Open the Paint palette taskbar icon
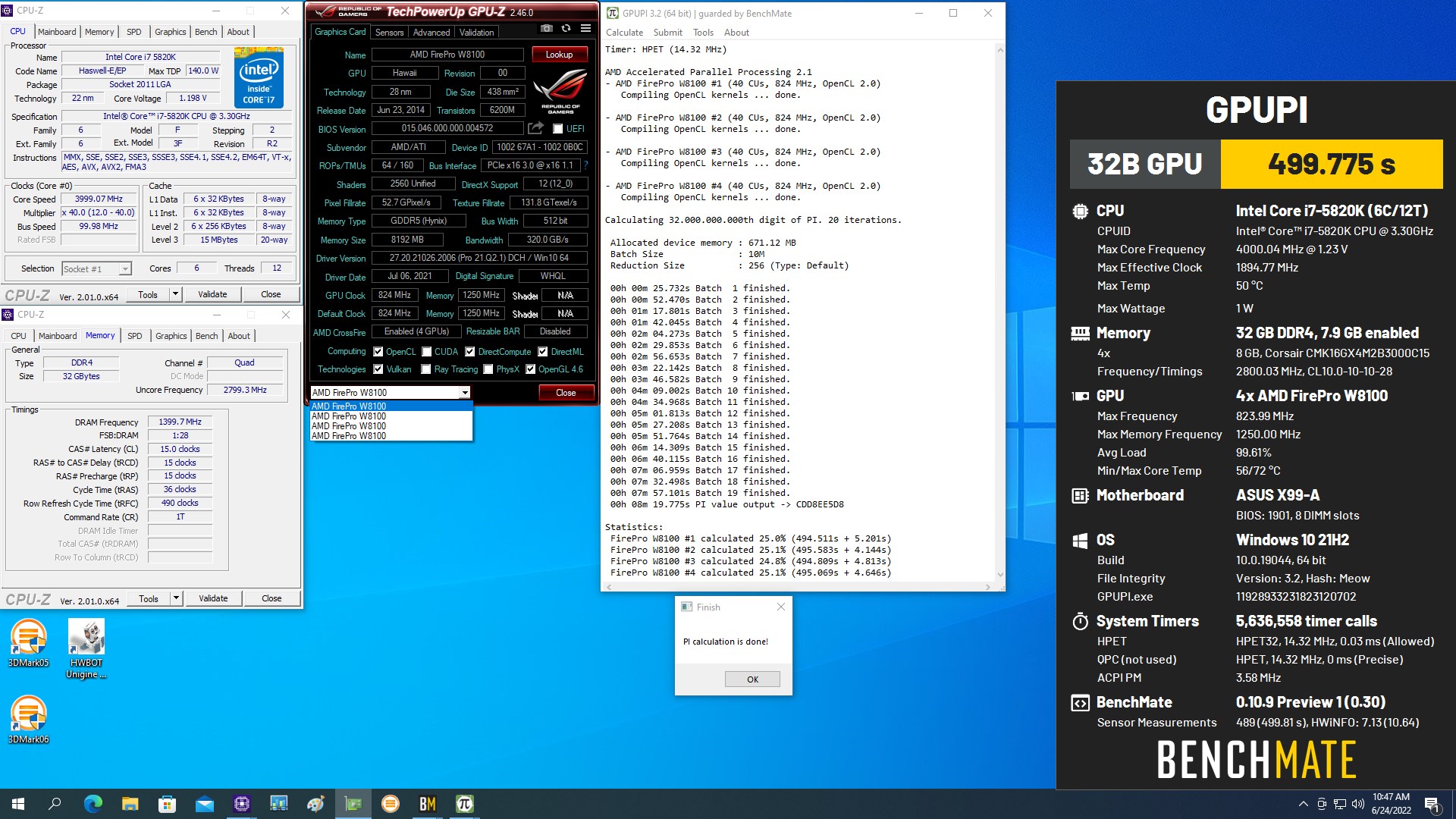Screen dimensions: 1456x819 click(x=315, y=804)
